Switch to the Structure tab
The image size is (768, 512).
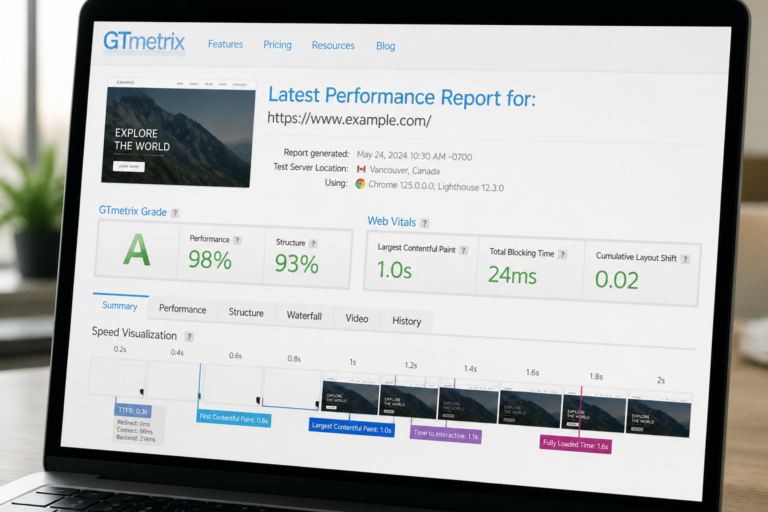pos(246,312)
